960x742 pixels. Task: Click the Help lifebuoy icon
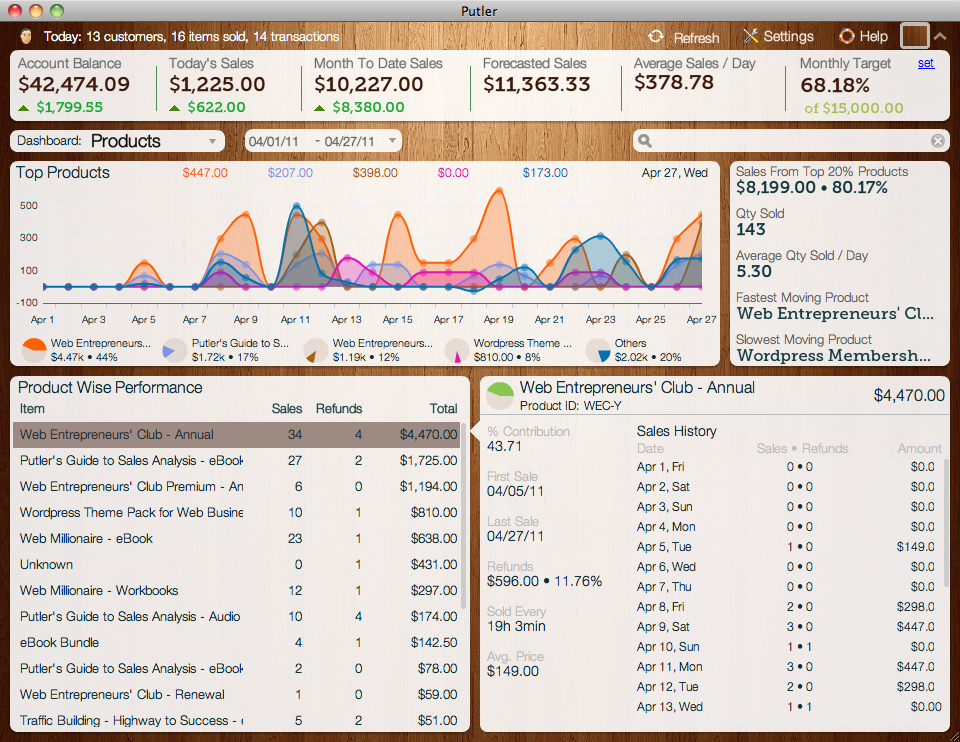click(x=847, y=37)
